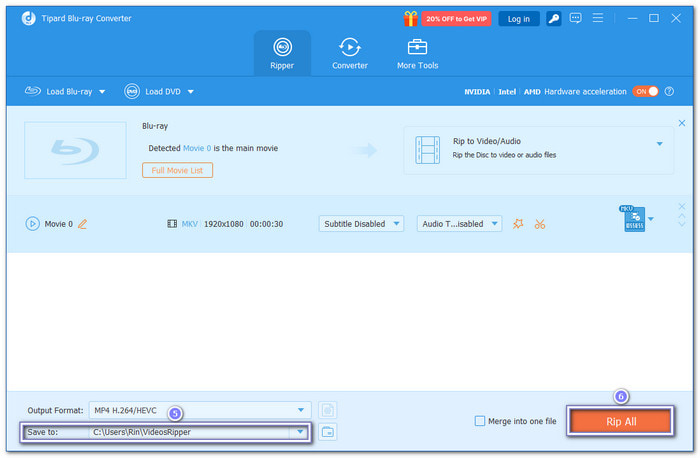Move Movie 0 down with the arrow
Image resolution: width=700 pixels, height=458 pixels.
(x=682, y=224)
